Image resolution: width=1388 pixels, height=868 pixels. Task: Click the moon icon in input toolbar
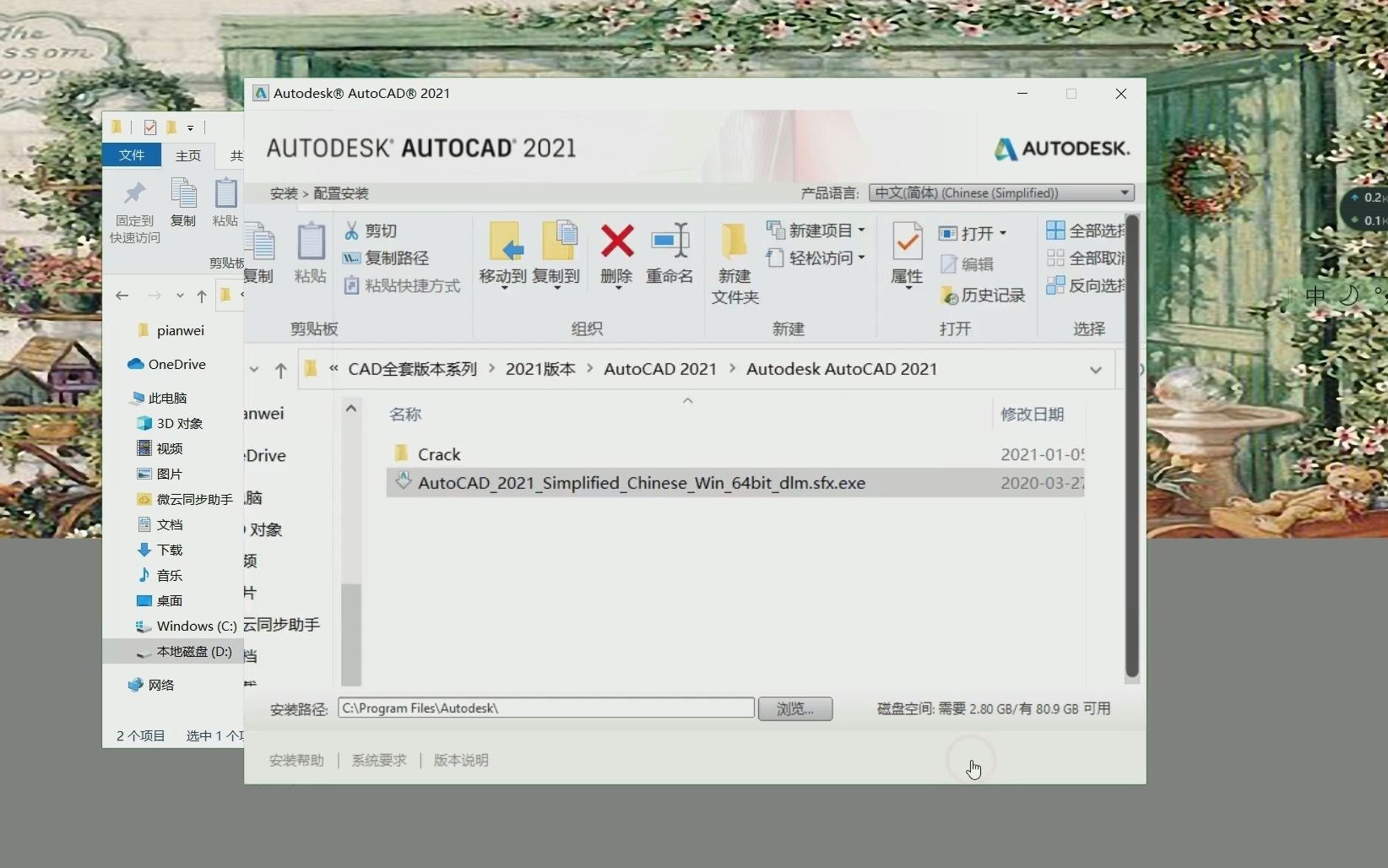point(1349,295)
